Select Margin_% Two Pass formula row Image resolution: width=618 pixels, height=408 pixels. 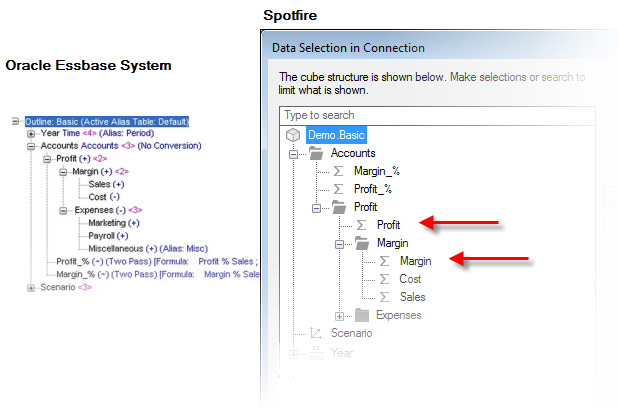click(158, 274)
